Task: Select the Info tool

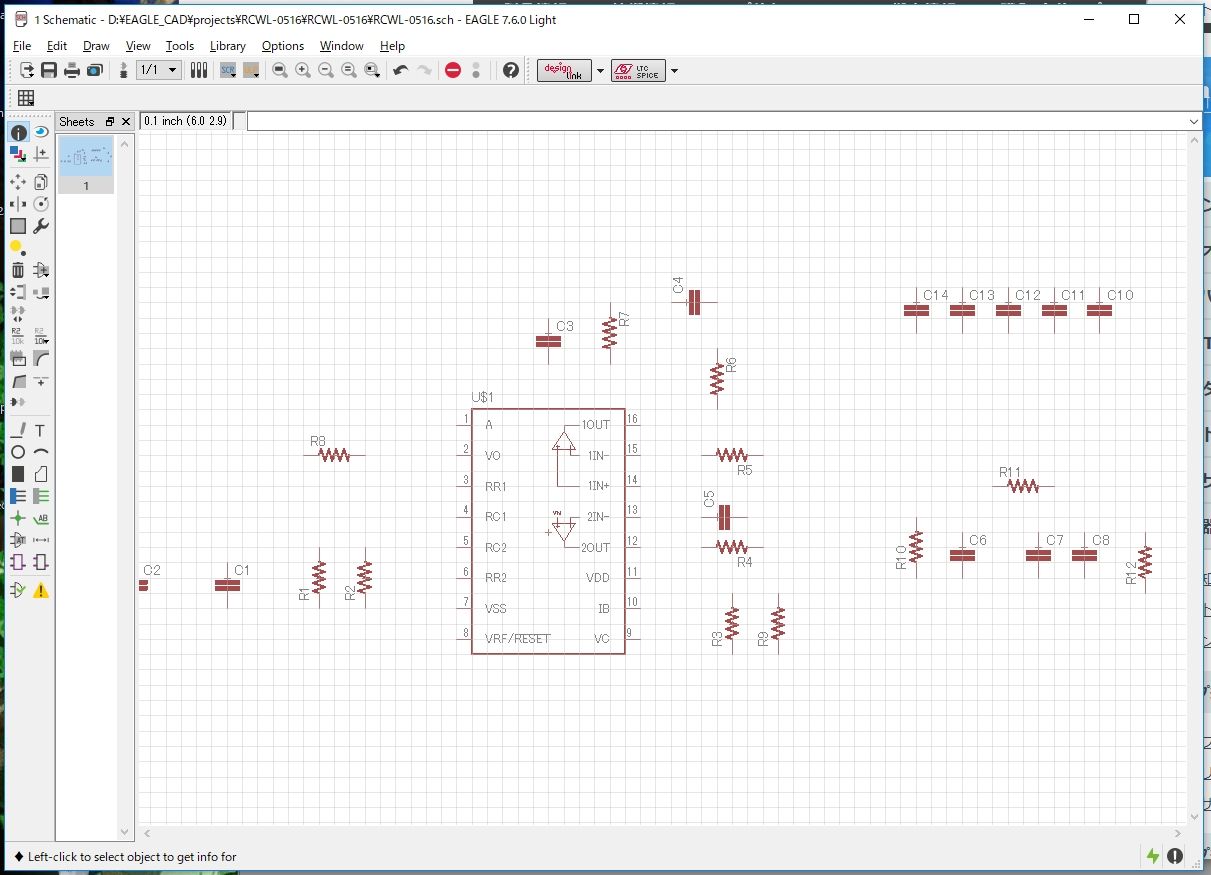Action: click(18, 132)
